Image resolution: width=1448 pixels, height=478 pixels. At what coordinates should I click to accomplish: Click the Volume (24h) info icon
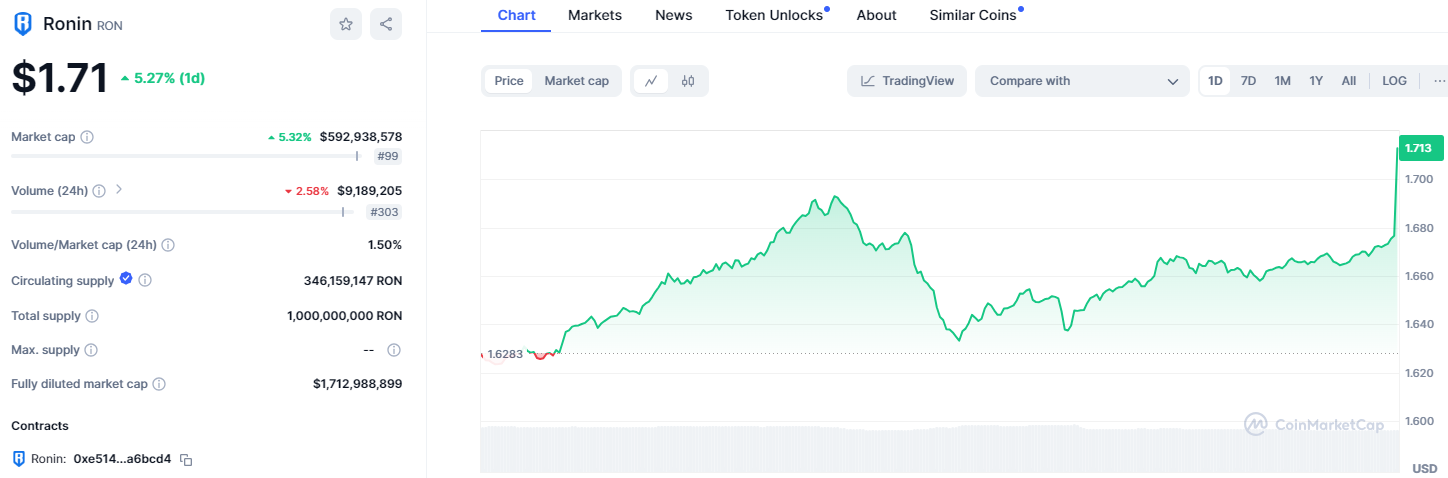pyautogui.click(x=99, y=191)
